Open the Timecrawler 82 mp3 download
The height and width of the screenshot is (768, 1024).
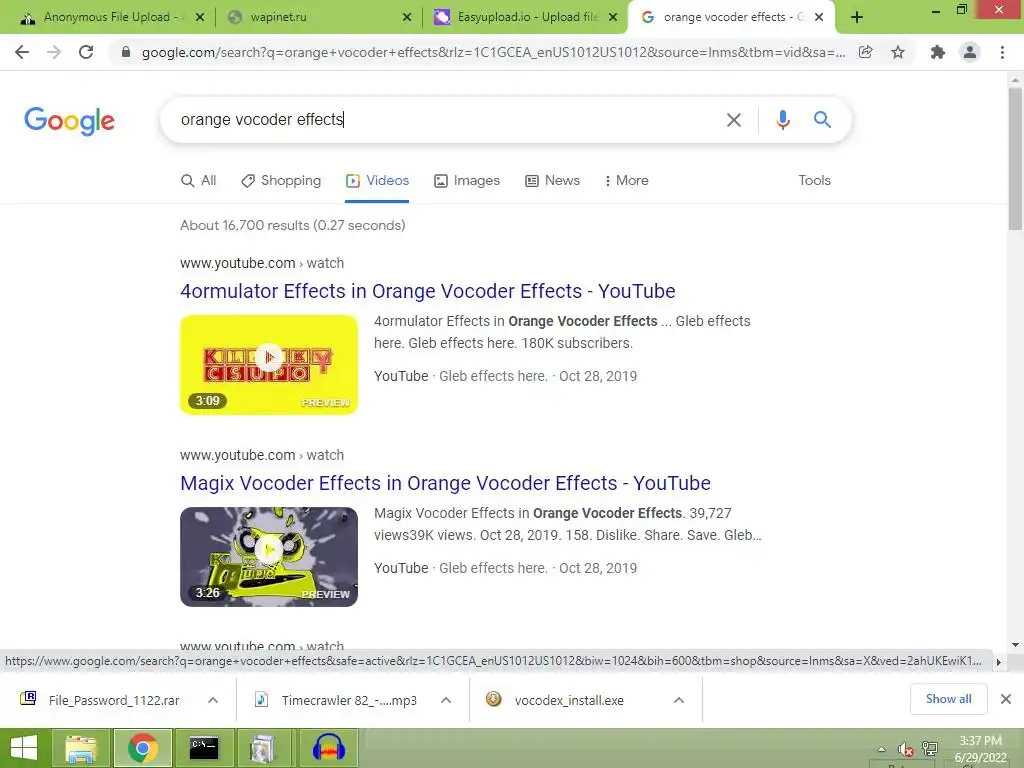(x=335, y=700)
